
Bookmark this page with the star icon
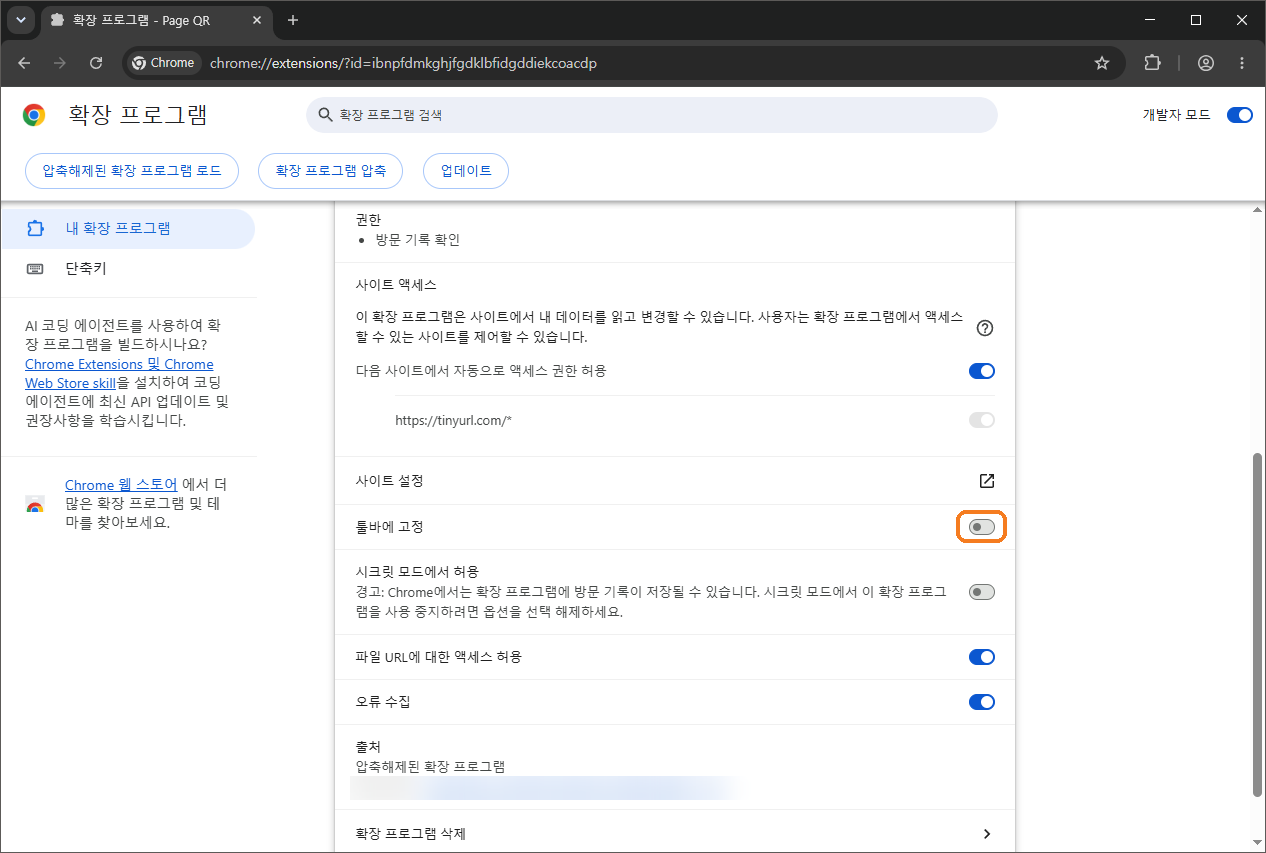pyautogui.click(x=1102, y=63)
